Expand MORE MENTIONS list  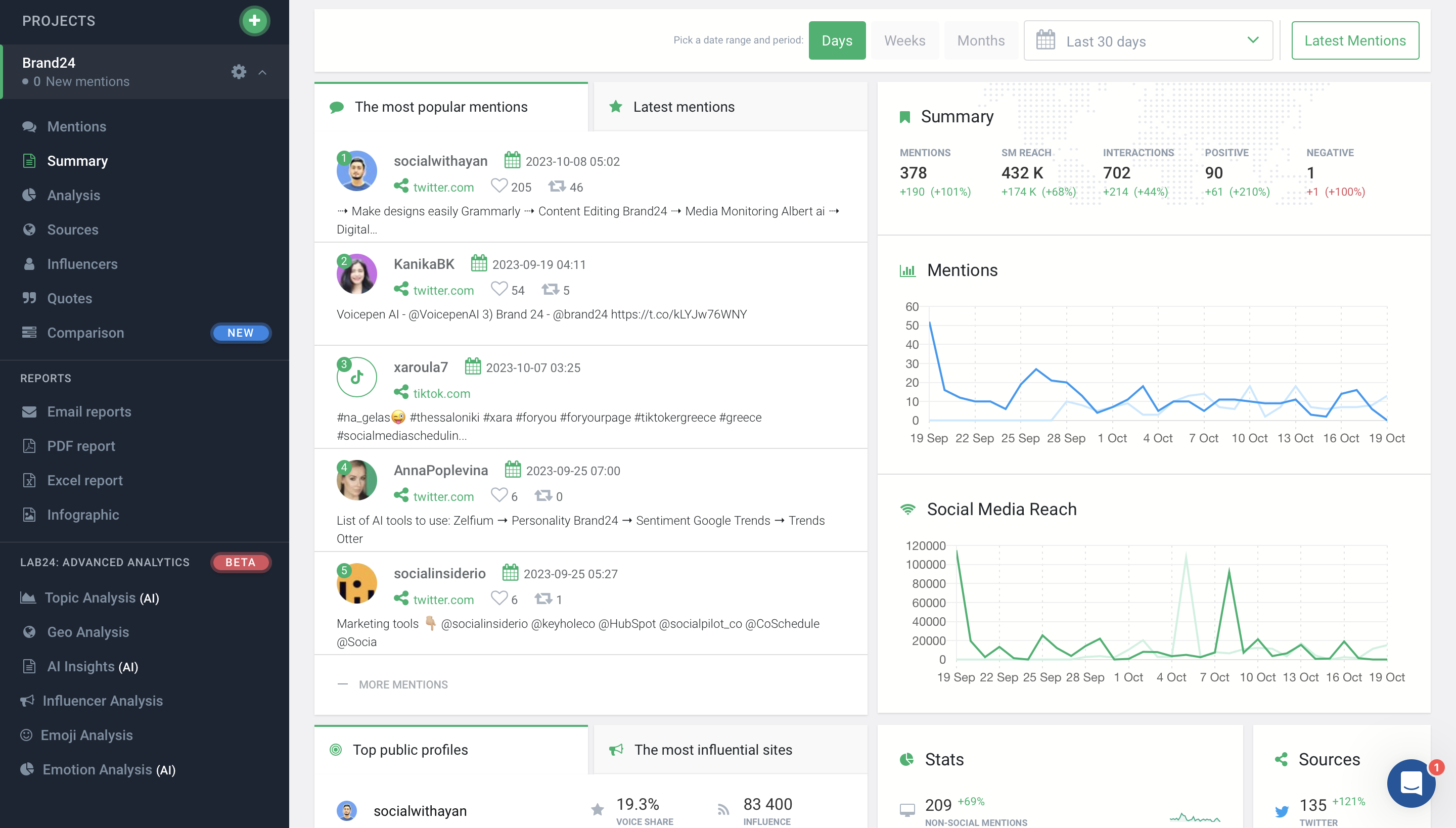click(403, 684)
